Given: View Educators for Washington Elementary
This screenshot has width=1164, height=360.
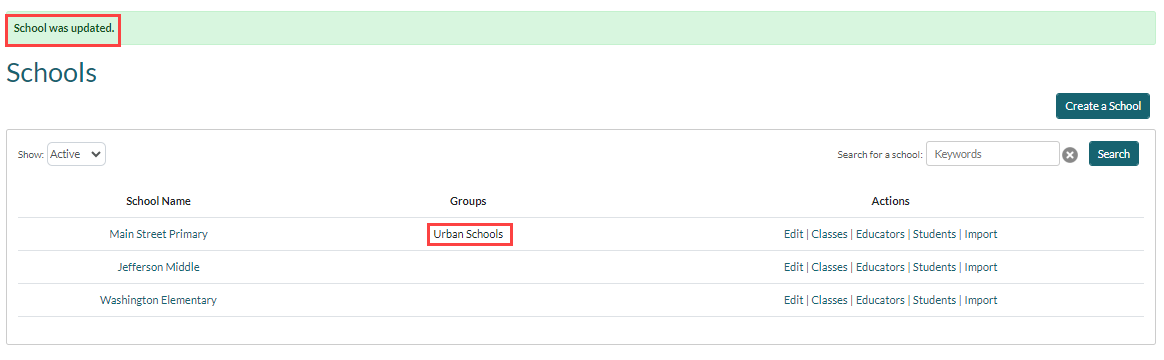Looking at the screenshot, I should 880,301.
